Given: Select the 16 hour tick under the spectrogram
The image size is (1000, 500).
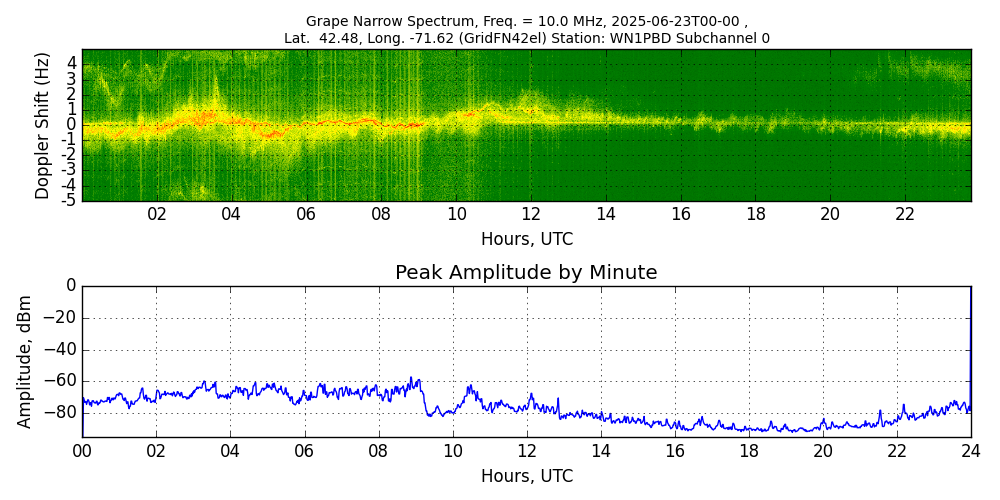Looking at the screenshot, I should [x=681, y=214].
